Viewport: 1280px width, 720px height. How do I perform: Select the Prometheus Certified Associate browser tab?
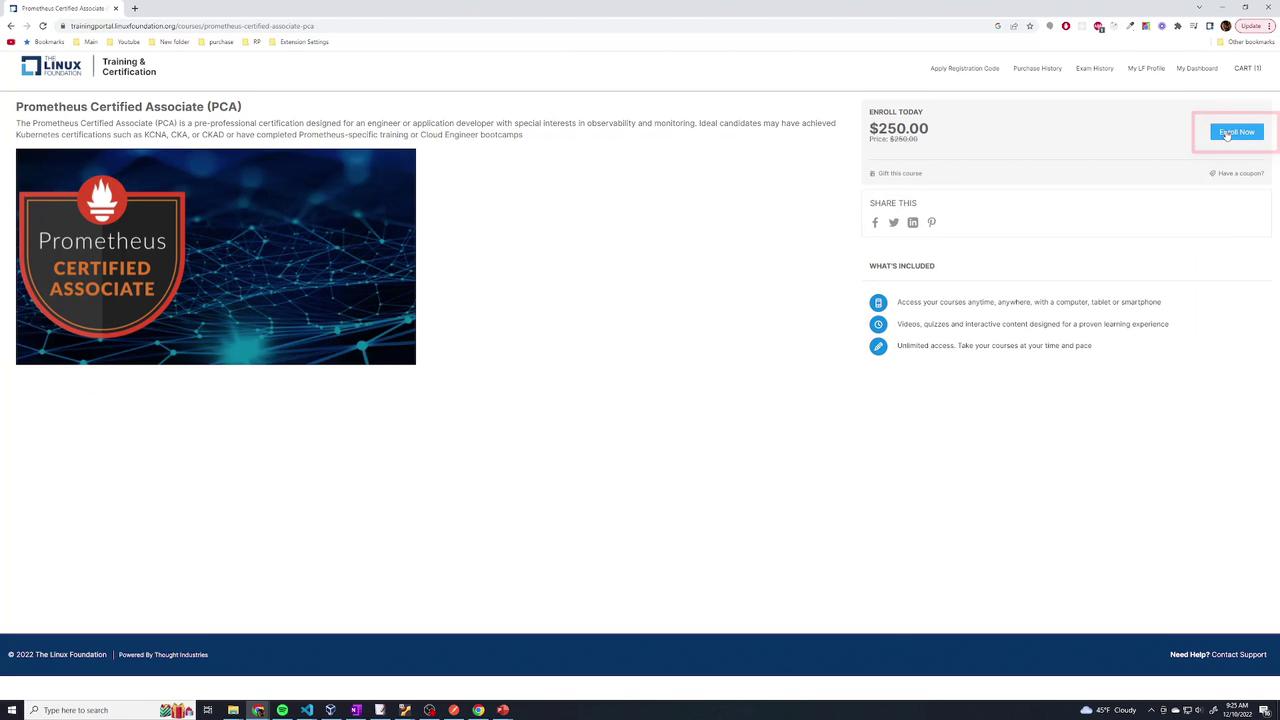click(64, 8)
